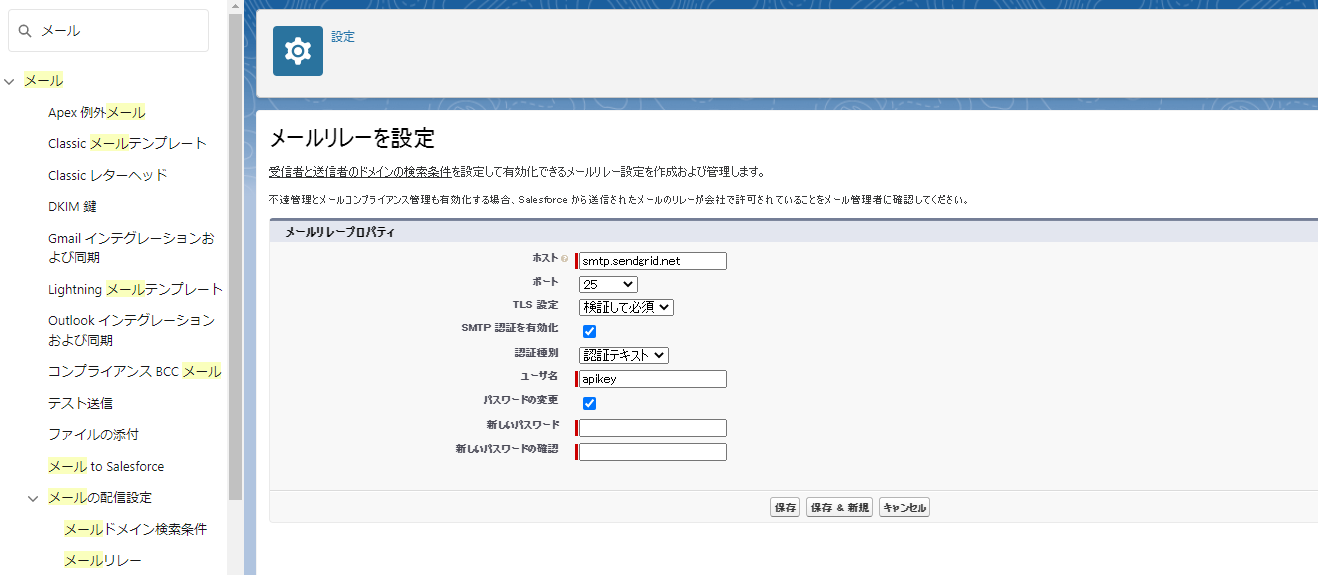This screenshot has height=575, width=1318.
Task: Select メールの配信設定 in the sidebar
Action: coord(100,497)
